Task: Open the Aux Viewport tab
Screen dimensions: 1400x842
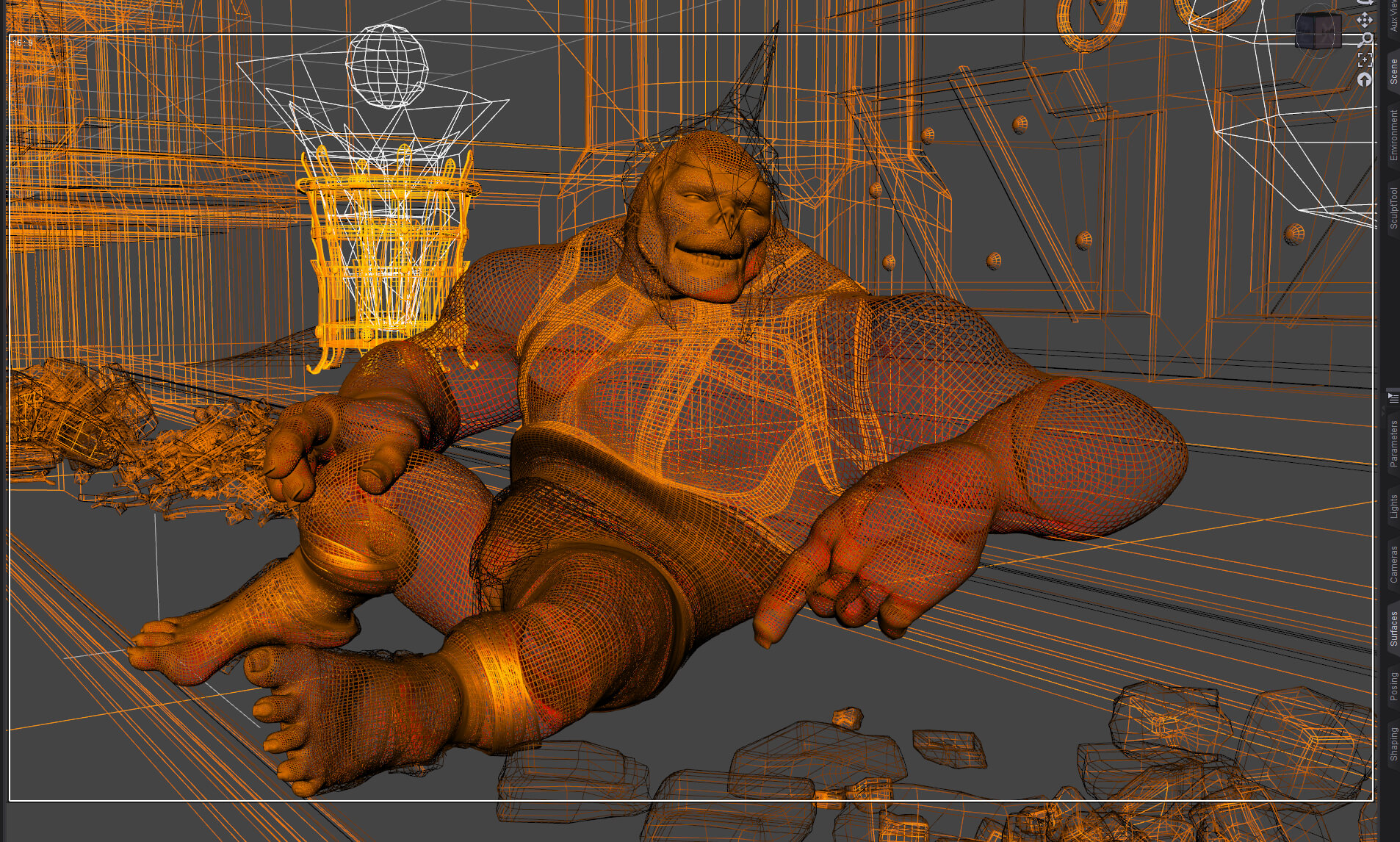Action: click(x=1393, y=16)
